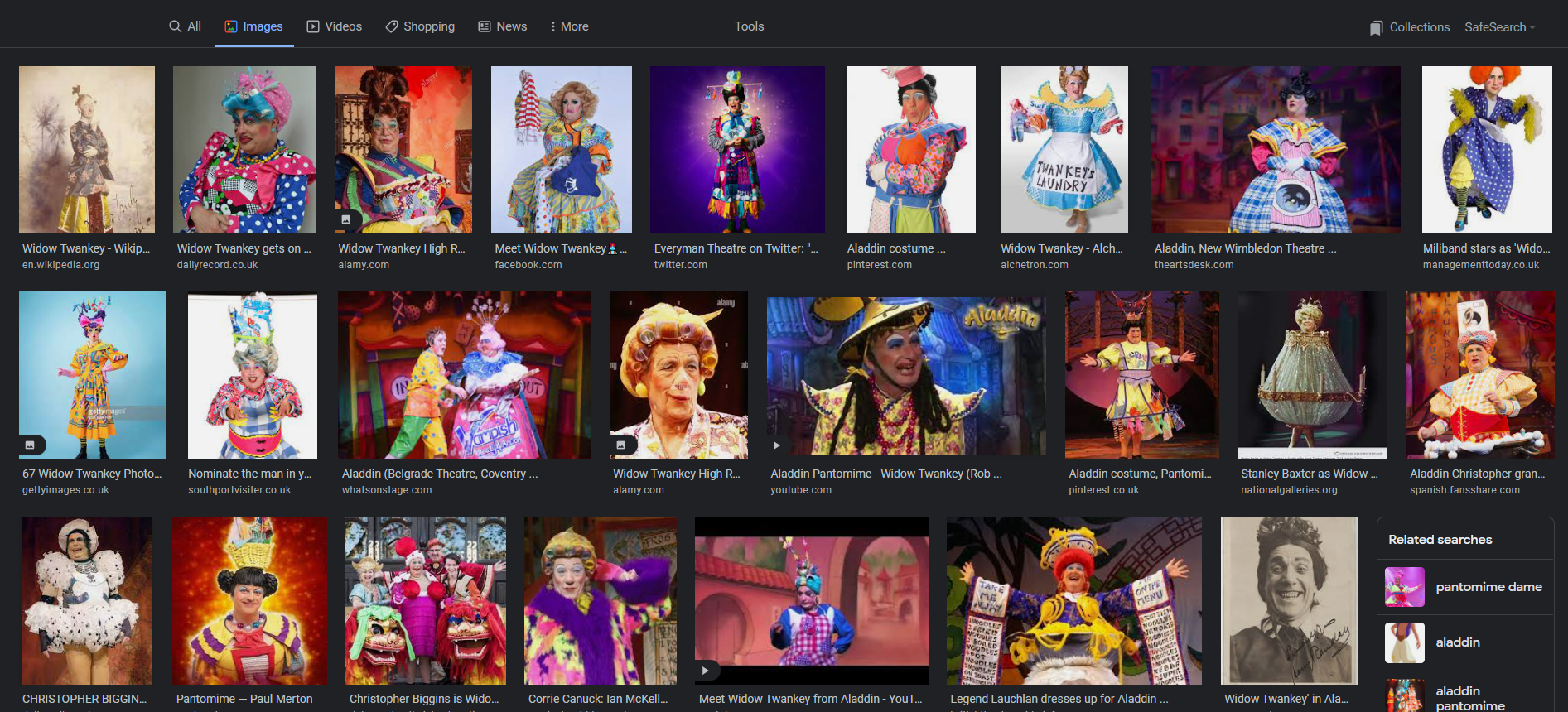The height and width of the screenshot is (712, 1568).
Task: Click licensable badge on gettyimages Widow Twankey photo
Action: 30,445
